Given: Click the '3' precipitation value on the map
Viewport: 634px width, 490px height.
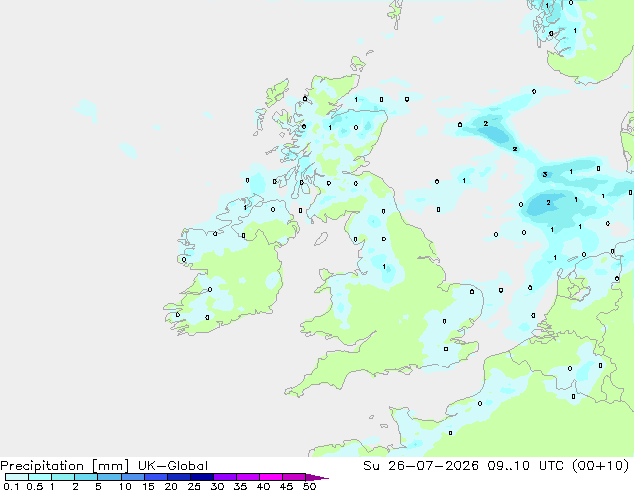Looking at the screenshot, I should click(545, 175).
